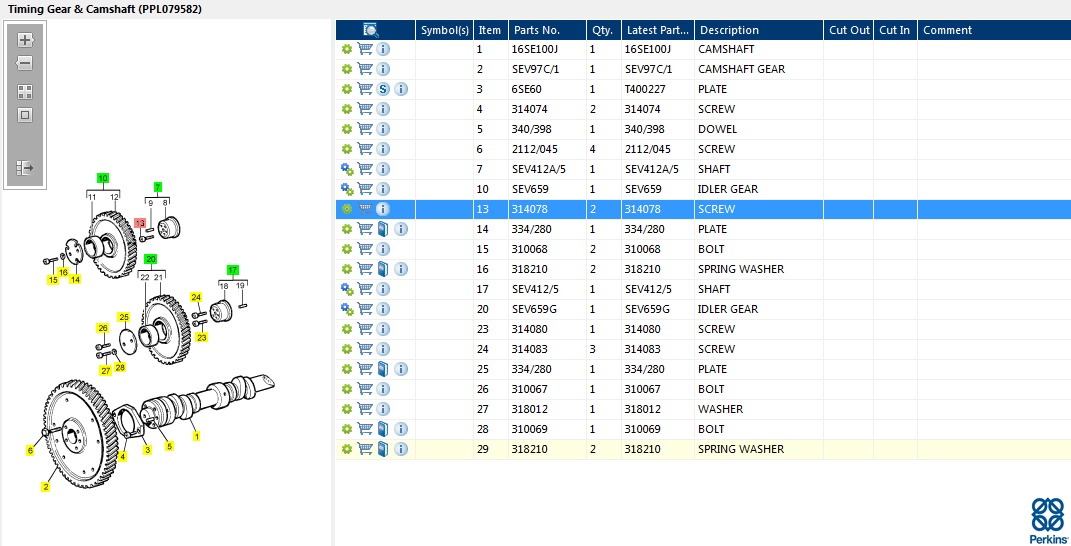The image size is (1071, 546).
Task: Select yellow callout 2 on diagram
Action: point(46,487)
